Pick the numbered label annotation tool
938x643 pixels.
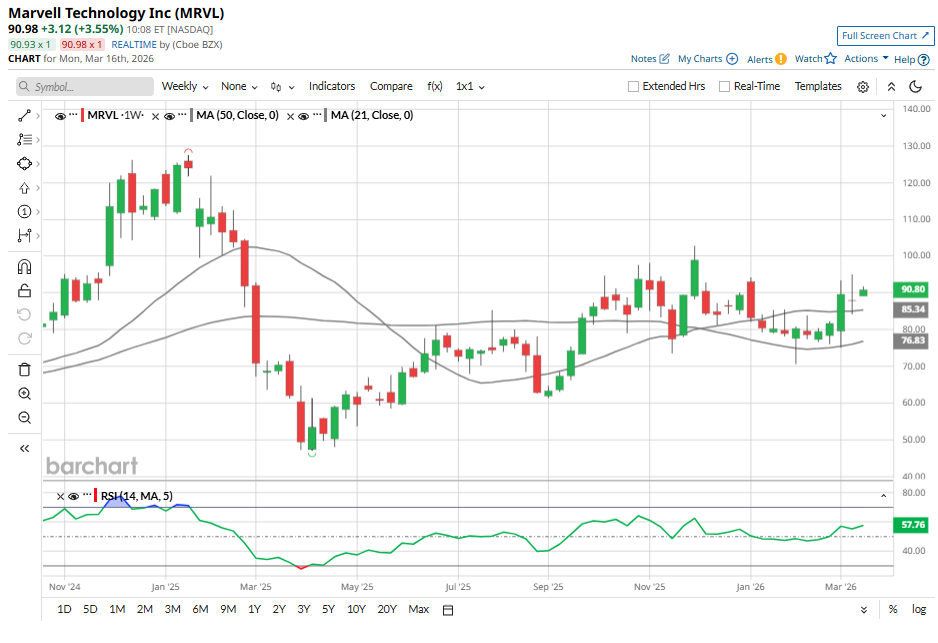pos(24,212)
